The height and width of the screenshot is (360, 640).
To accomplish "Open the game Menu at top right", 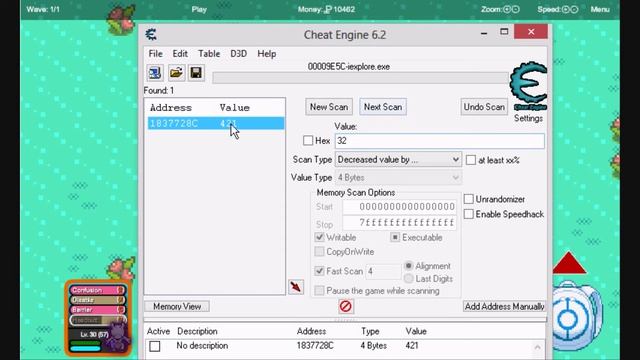I will pos(600,9).
